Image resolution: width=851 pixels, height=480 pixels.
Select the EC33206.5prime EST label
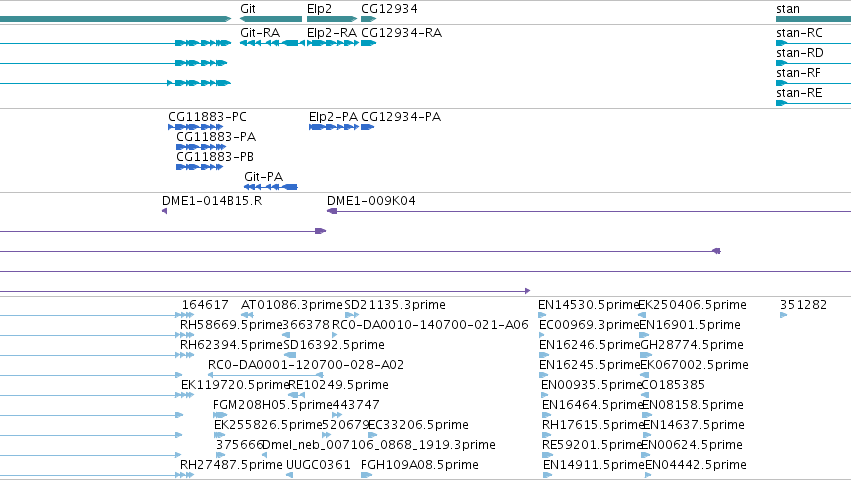[x=418, y=426]
